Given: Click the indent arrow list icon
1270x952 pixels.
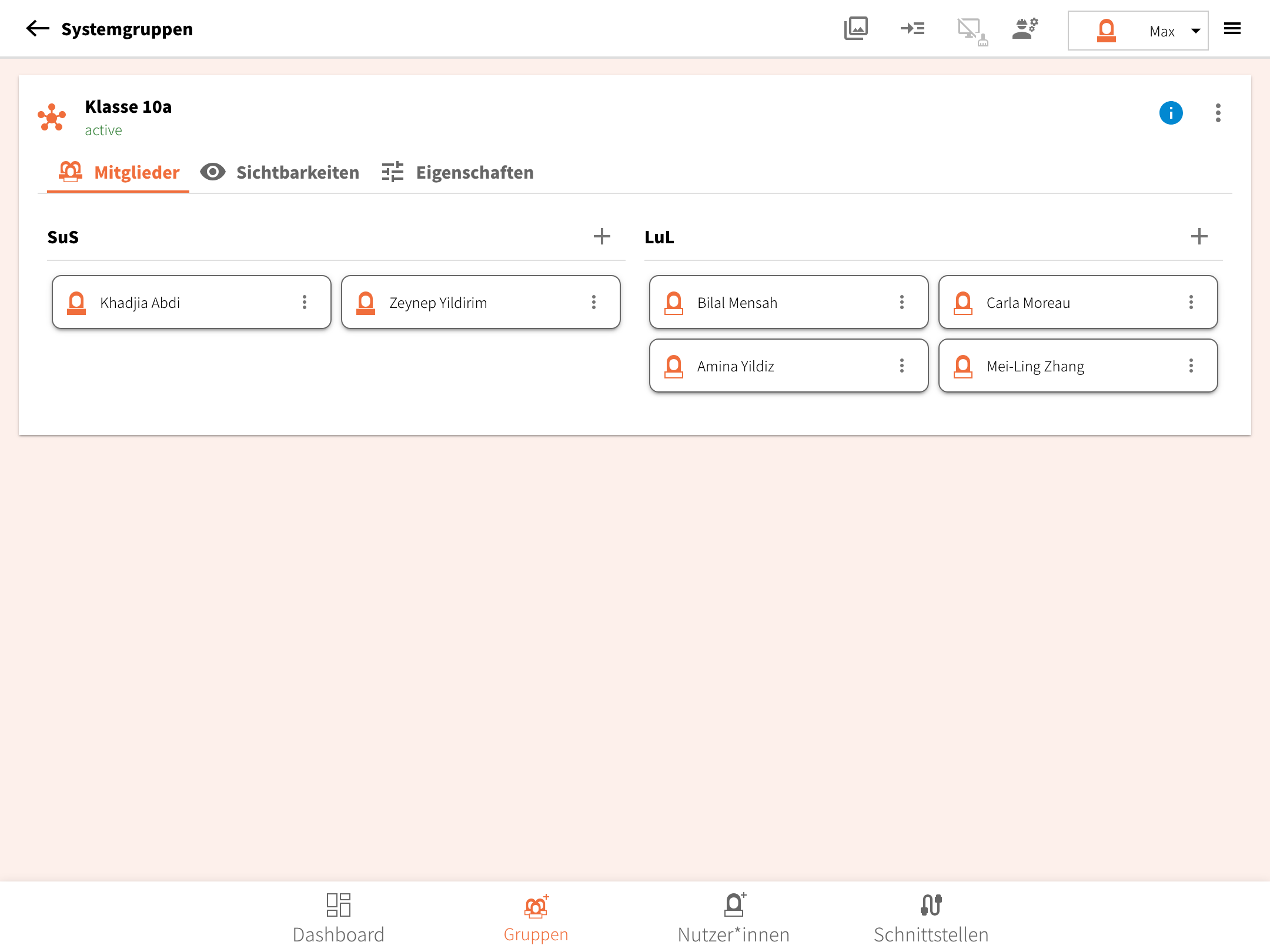Looking at the screenshot, I should pos(912,28).
